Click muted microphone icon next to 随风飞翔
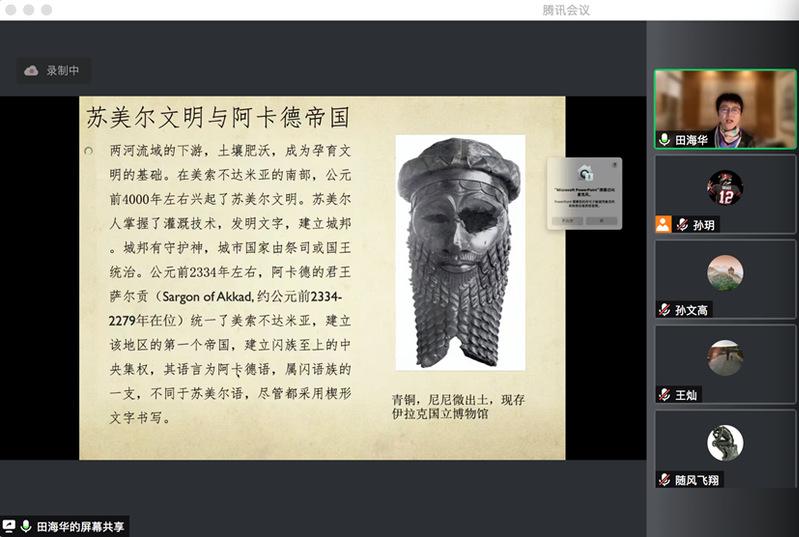The height and width of the screenshot is (537, 799). pos(664,480)
